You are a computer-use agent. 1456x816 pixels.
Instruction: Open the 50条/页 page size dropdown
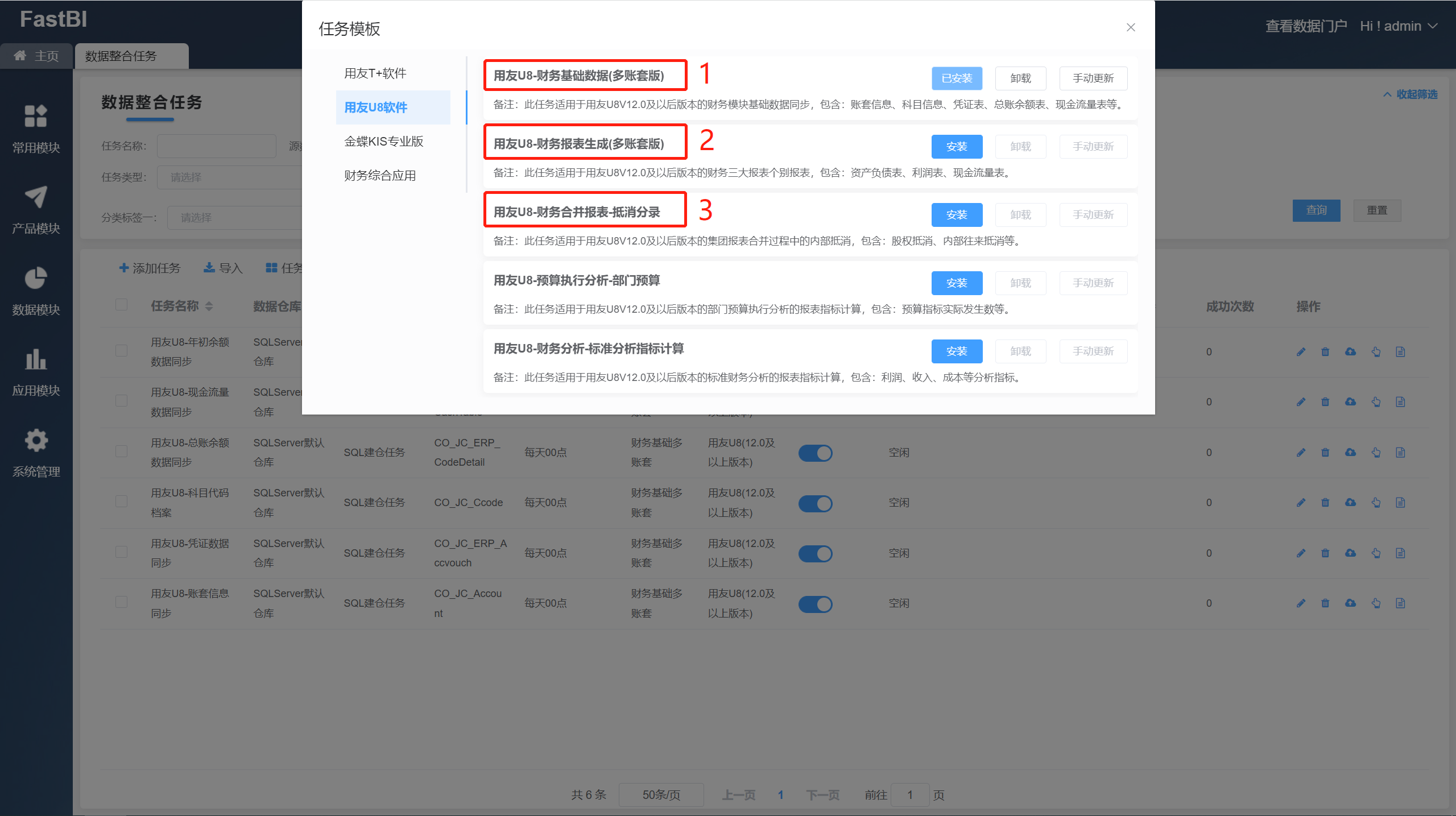click(661, 795)
